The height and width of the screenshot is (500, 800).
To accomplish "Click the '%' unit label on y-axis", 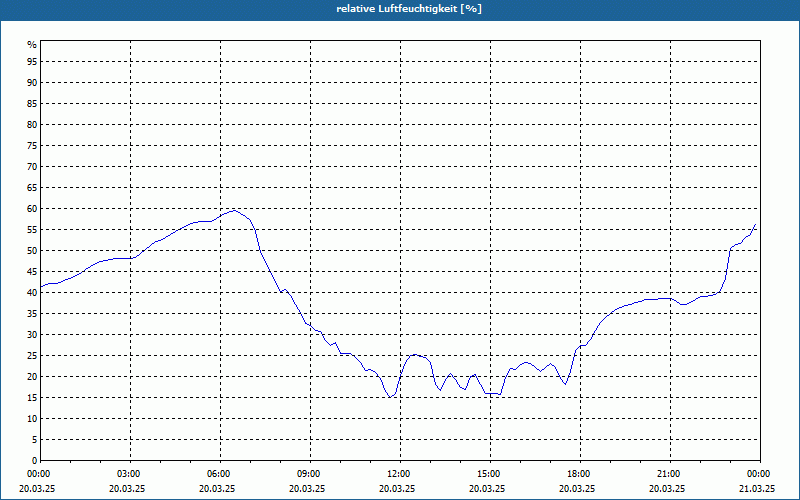I will pos(32,45).
